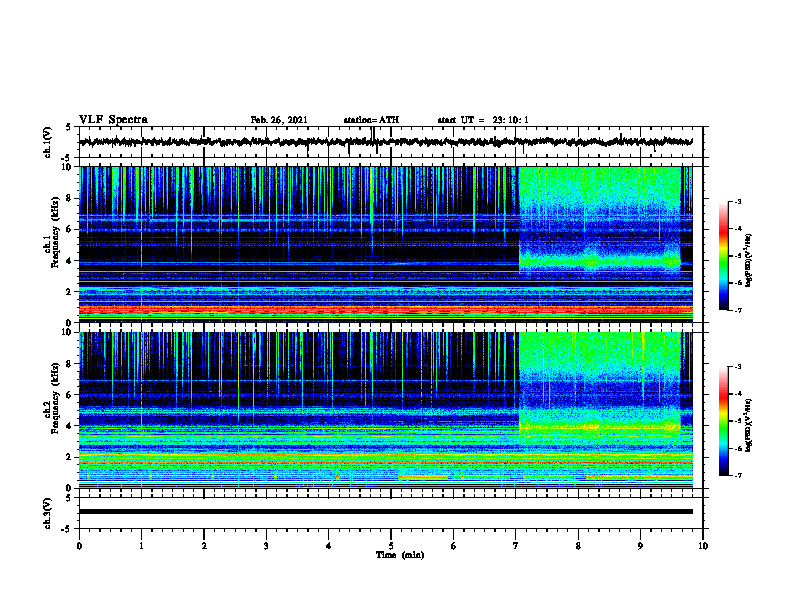Click the 'Time (min)' axis label

click(x=400, y=555)
